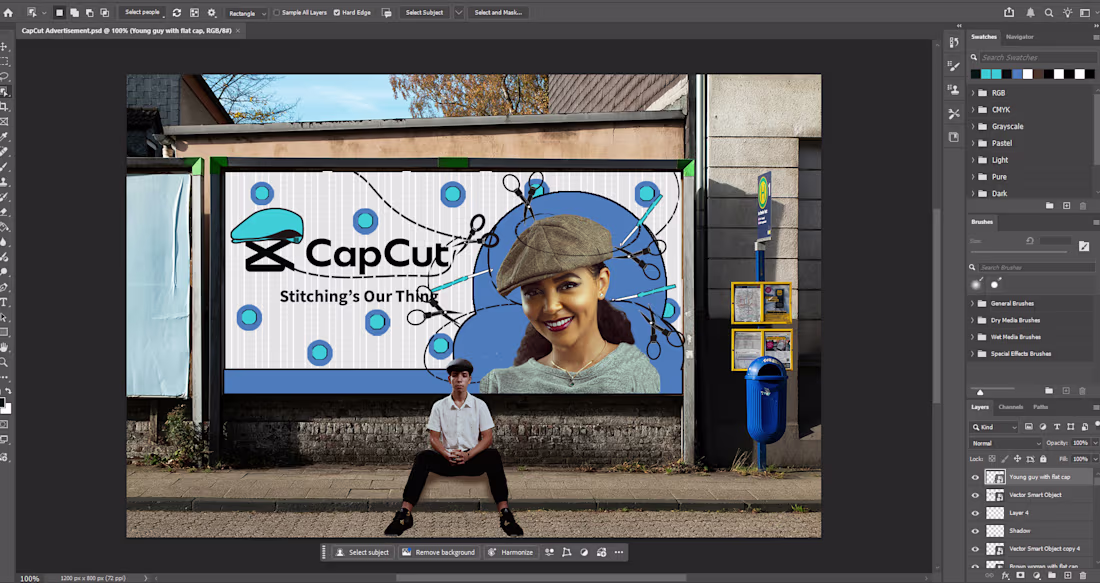Click Select subject in contextual bar
The height and width of the screenshot is (583, 1100).
tap(362, 553)
